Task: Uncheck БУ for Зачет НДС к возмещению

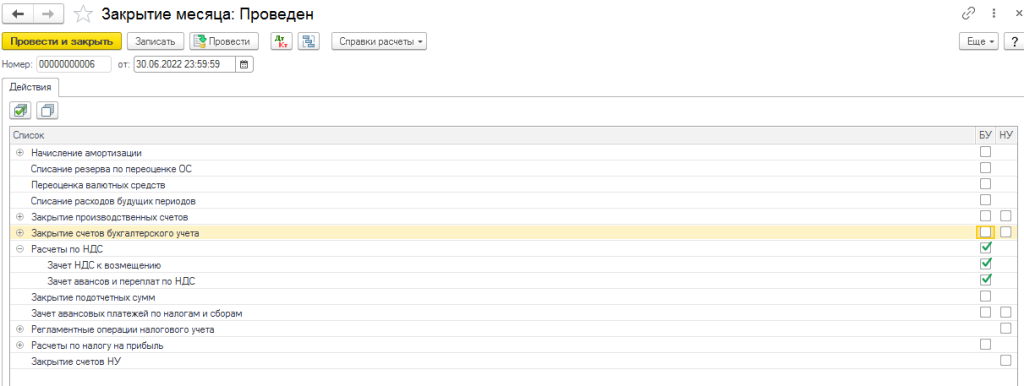Action: (x=985, y=264)
